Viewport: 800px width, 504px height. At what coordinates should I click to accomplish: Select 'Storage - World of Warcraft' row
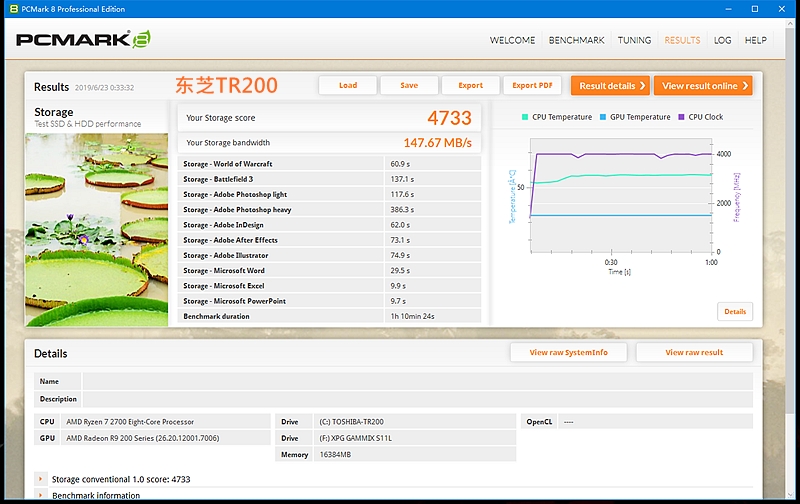click(x=329, y=164)
